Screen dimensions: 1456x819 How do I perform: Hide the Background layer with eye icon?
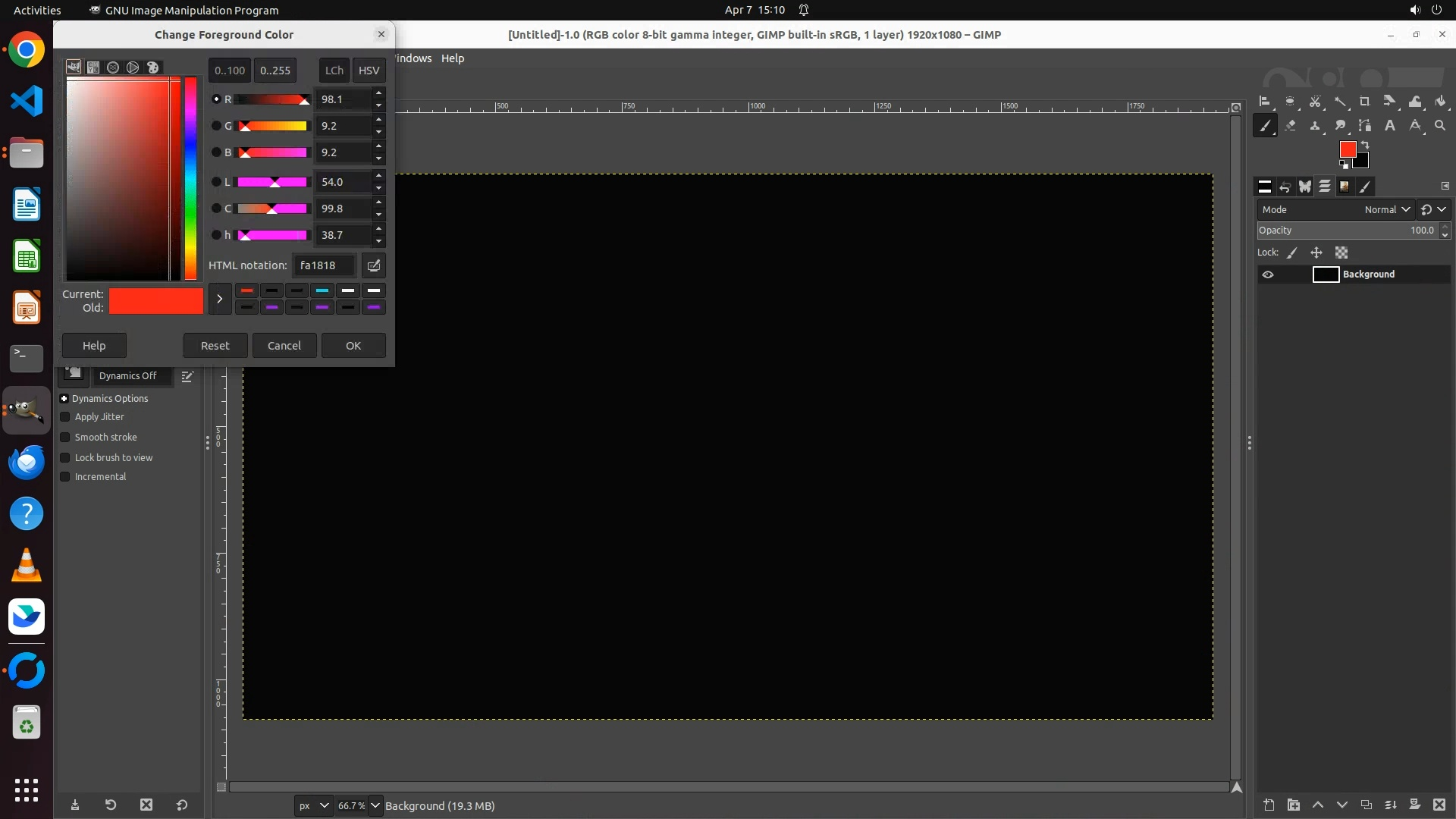(1268, 275)
